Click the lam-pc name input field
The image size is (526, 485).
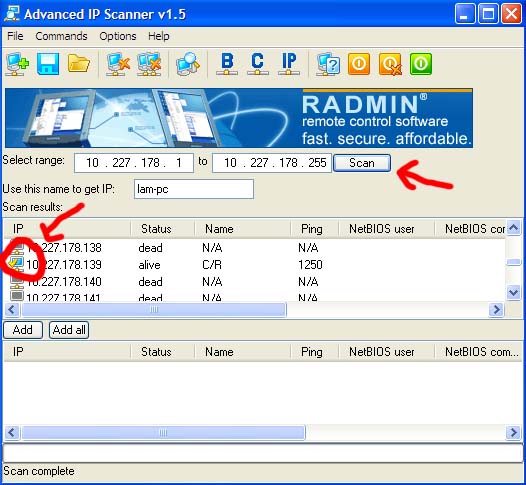(x=194, y=189)
